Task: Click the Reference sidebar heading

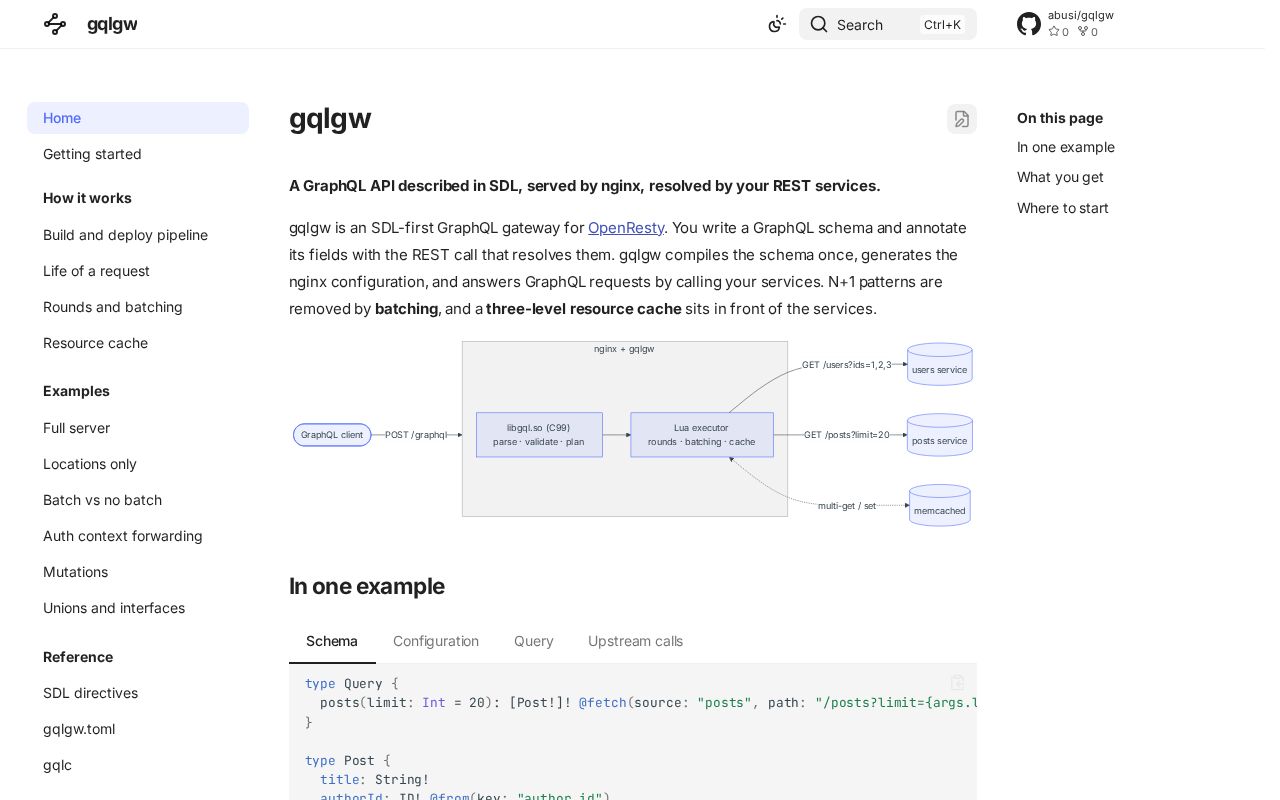Action: 78,657
